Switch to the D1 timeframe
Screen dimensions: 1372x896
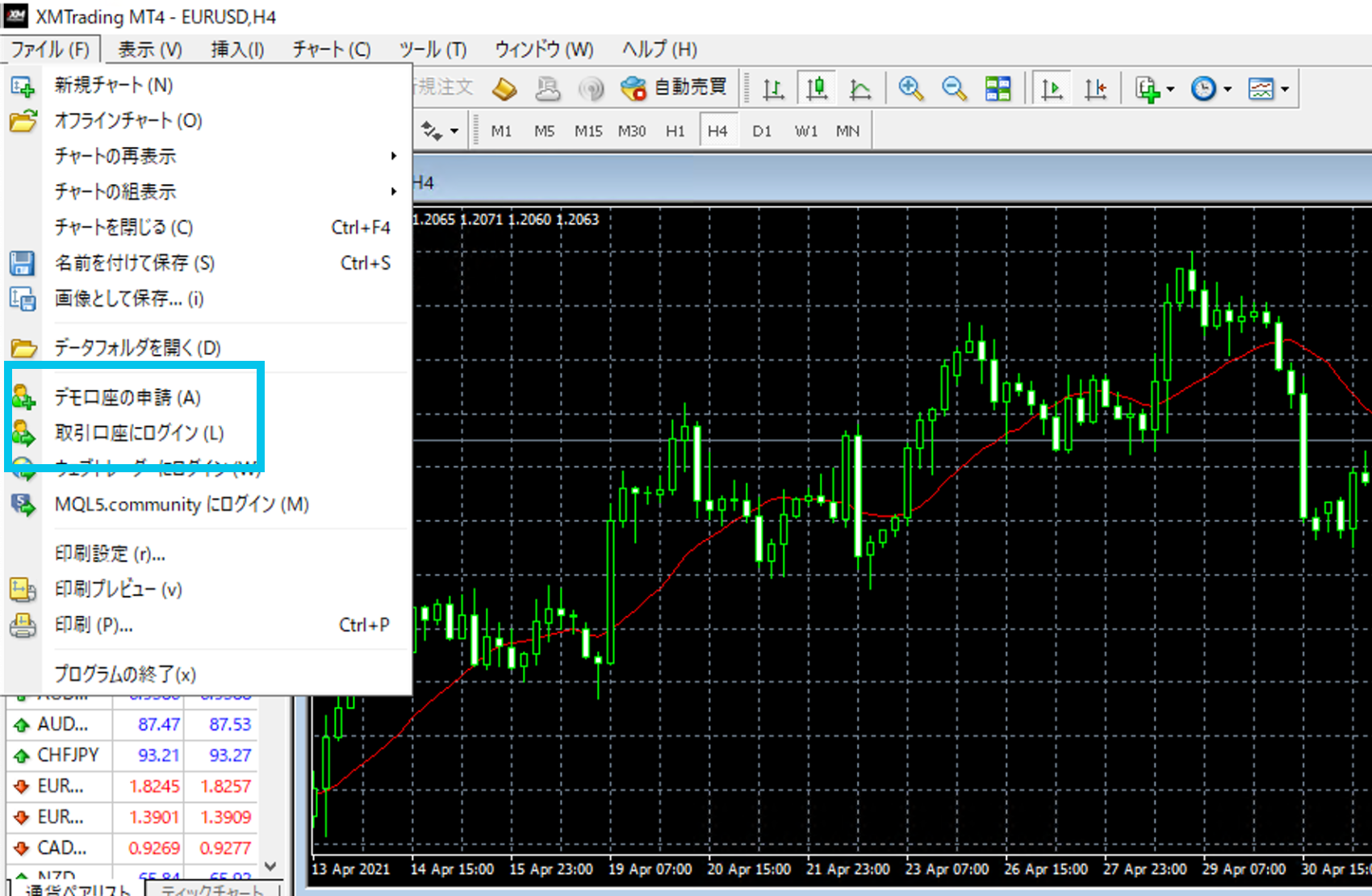pos(761,131)
